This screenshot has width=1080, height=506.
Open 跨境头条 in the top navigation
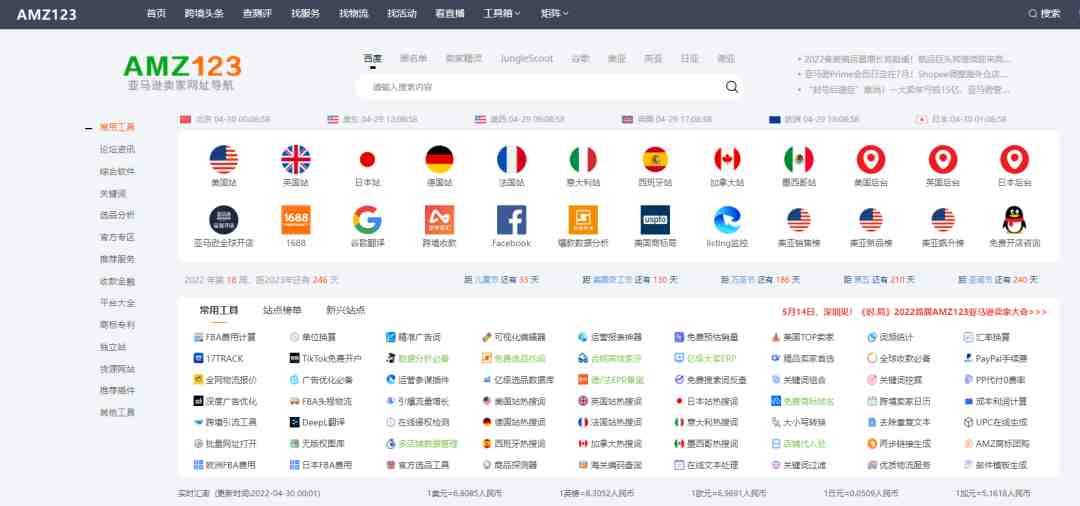point(205,13)
